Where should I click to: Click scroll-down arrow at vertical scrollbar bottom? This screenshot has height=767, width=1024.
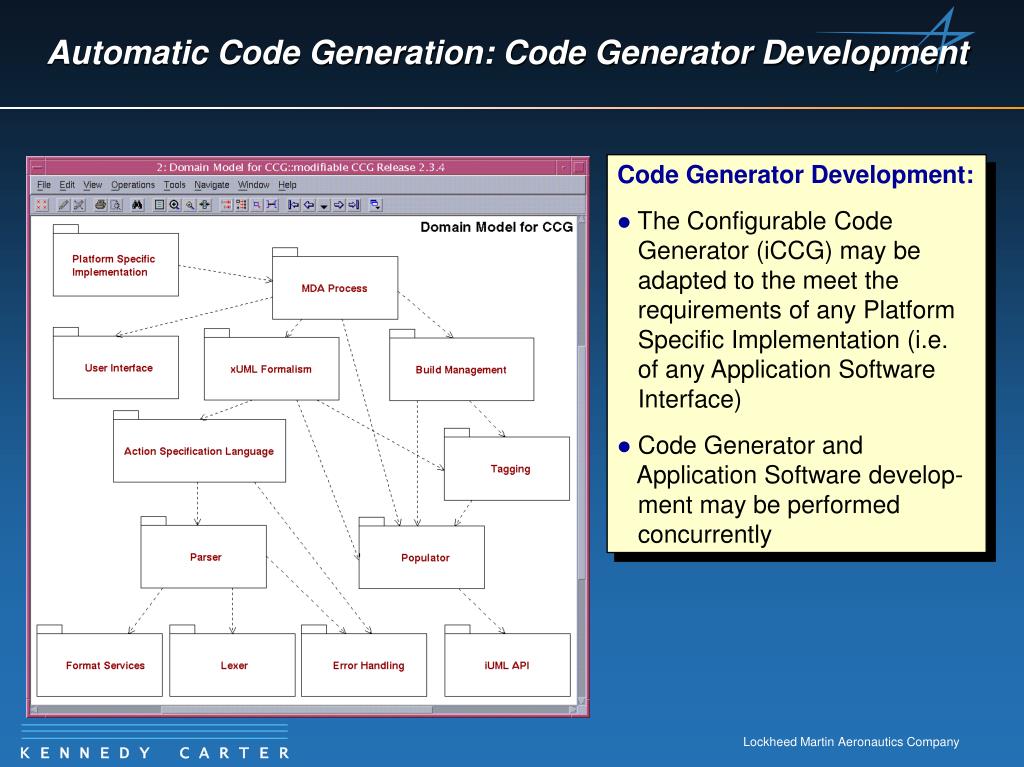tap(582, 701)
